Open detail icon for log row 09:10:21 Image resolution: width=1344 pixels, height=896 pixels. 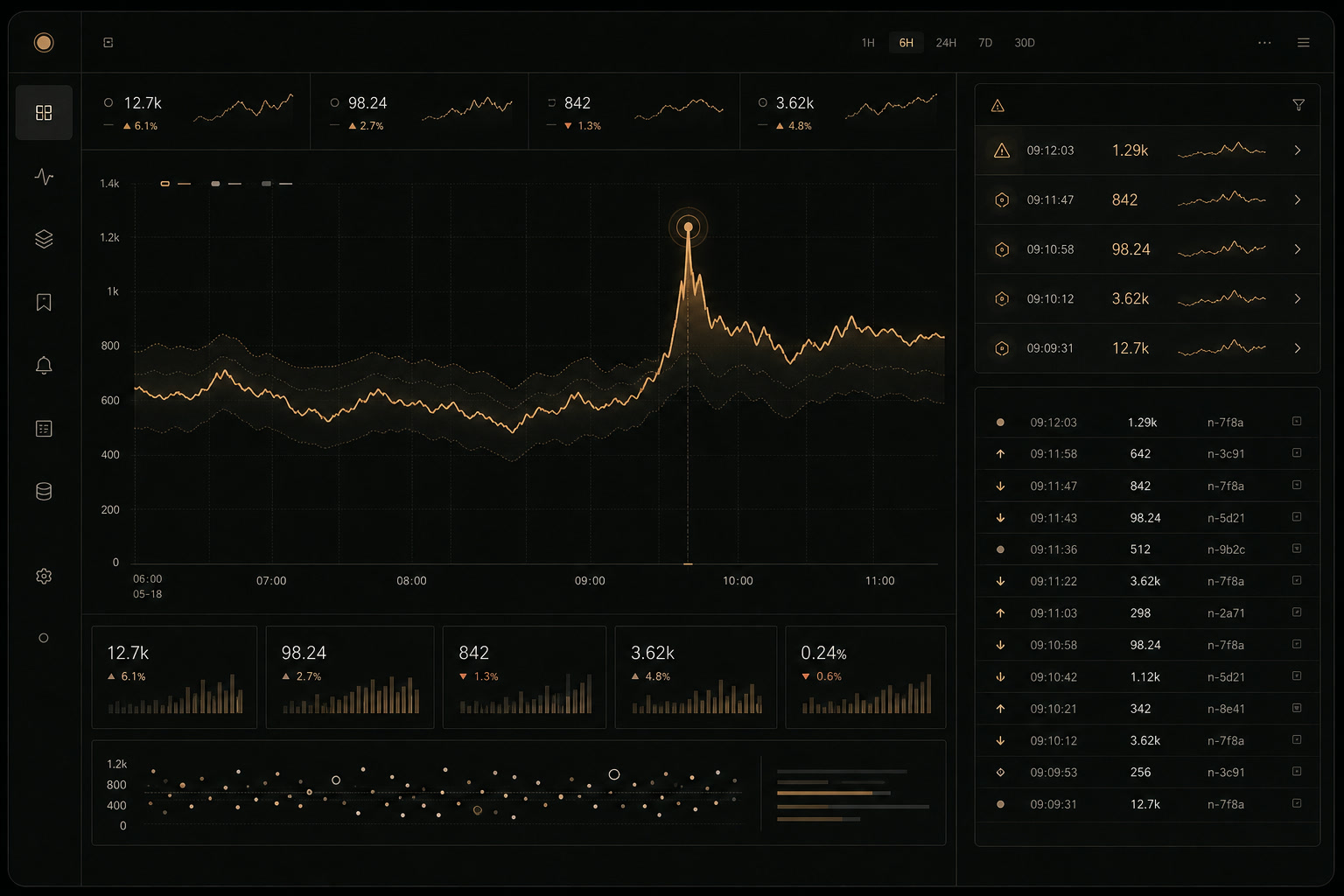pos(1297,708)
